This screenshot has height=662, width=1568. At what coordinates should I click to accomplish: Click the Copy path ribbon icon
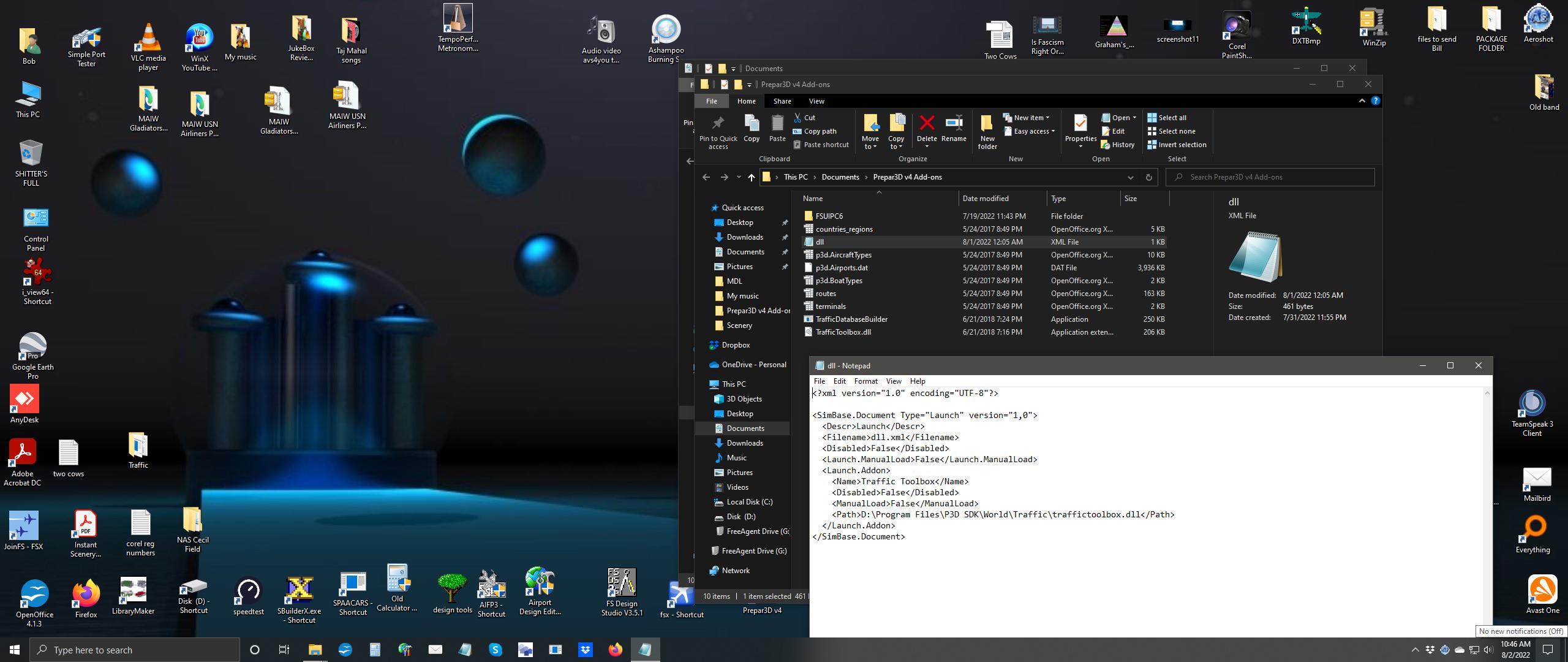[815, 131]
